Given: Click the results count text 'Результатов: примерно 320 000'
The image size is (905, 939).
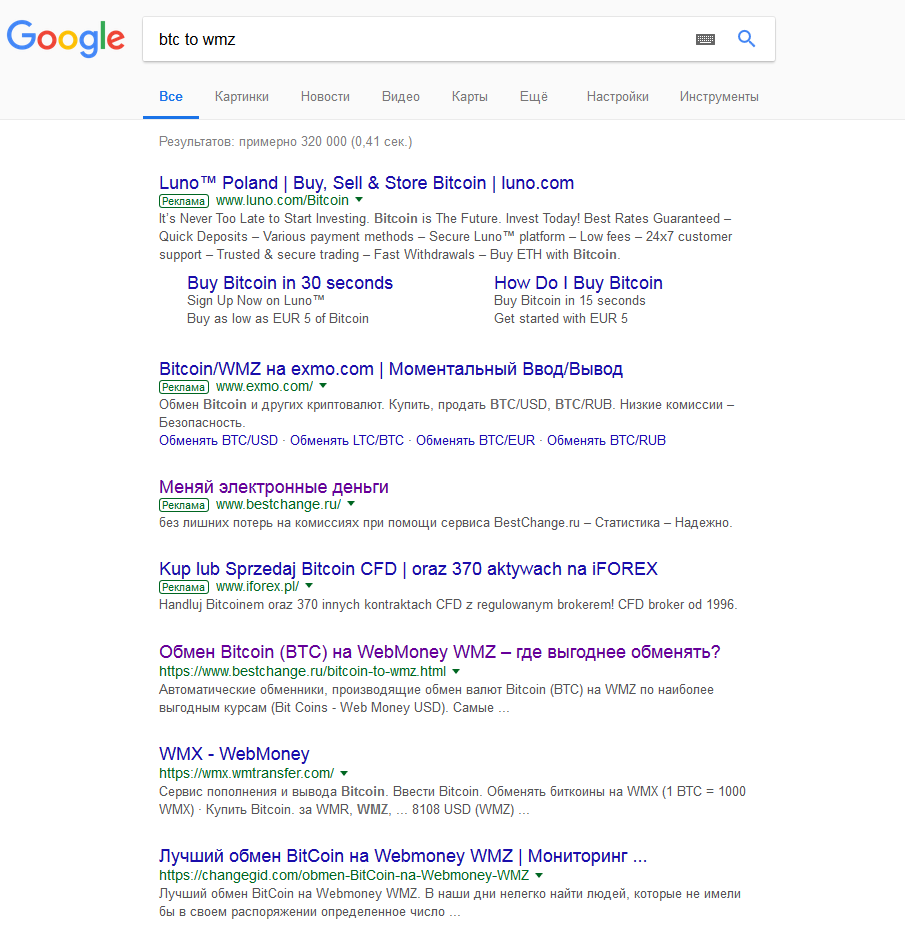Looking at the screenshot, I should [253, 142].
